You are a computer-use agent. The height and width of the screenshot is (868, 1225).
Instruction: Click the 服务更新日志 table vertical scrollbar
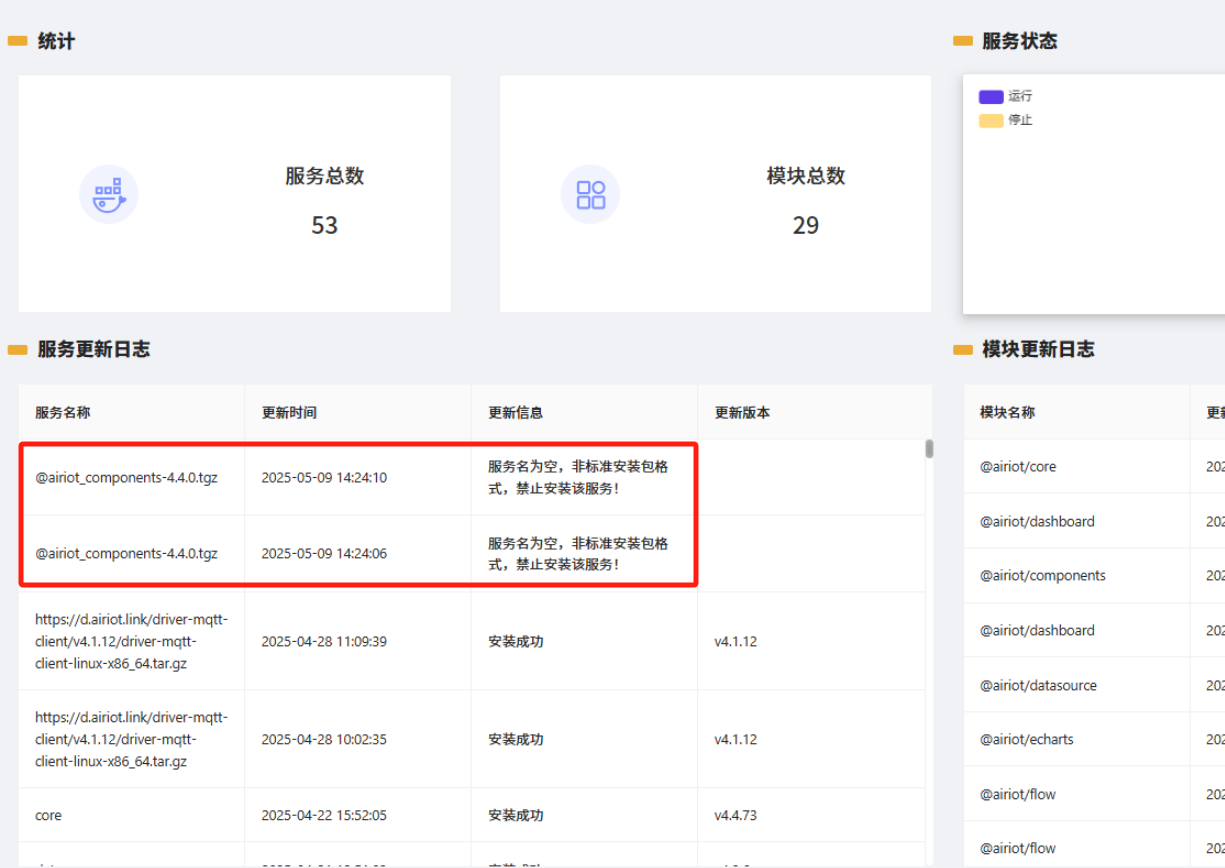click(x=929, y=448)
